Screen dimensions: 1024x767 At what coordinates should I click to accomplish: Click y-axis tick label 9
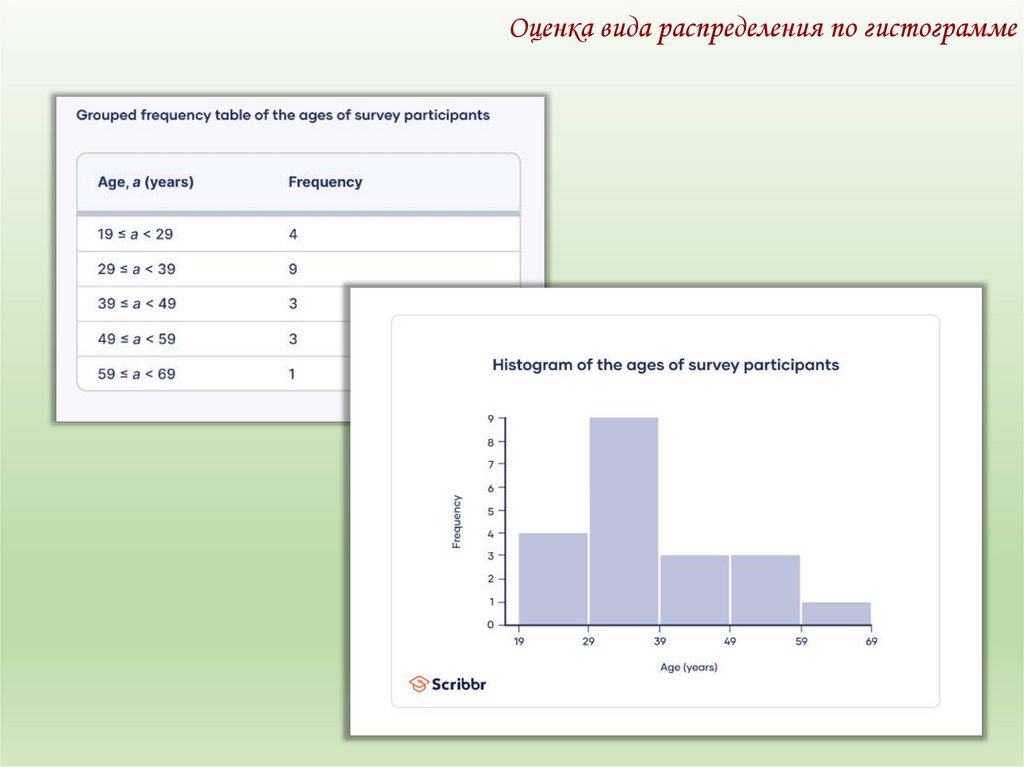click(491, 418)
